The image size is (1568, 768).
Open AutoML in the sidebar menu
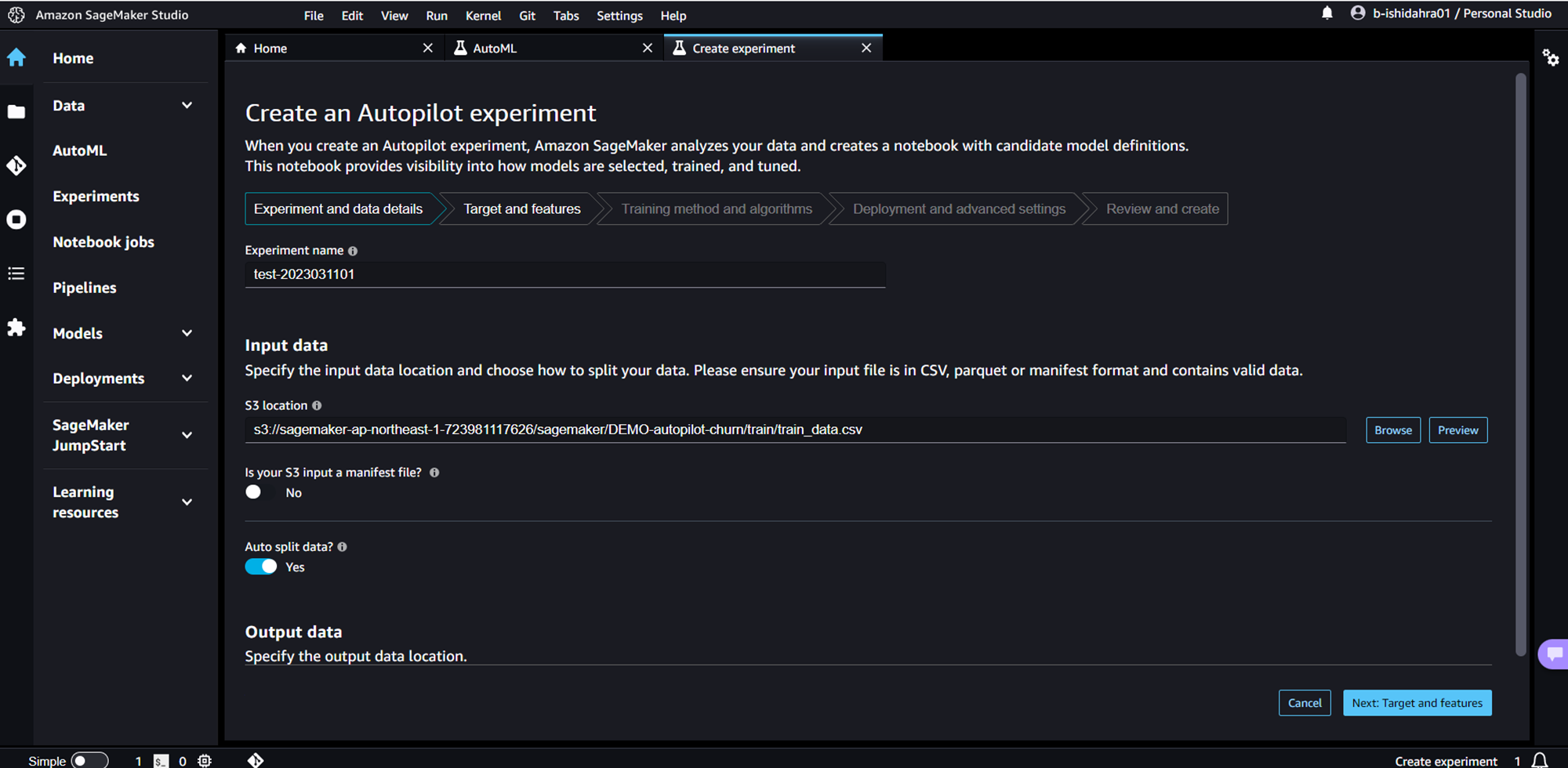[79, 150]
